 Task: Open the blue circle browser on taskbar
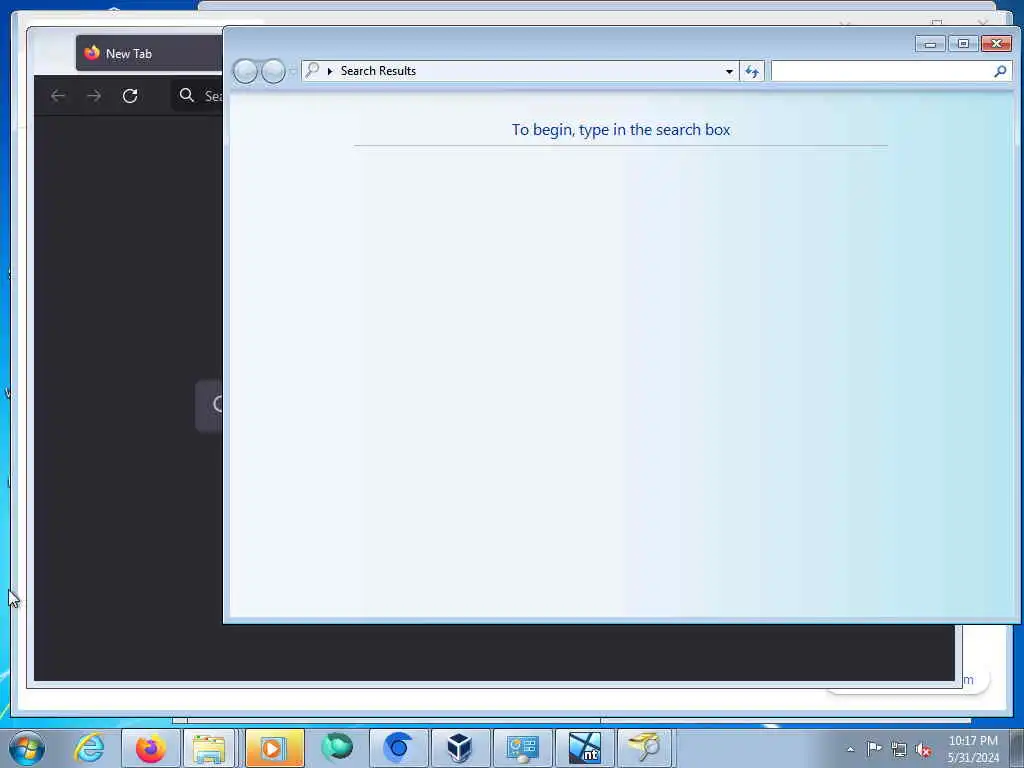click(x=398, y=748)
